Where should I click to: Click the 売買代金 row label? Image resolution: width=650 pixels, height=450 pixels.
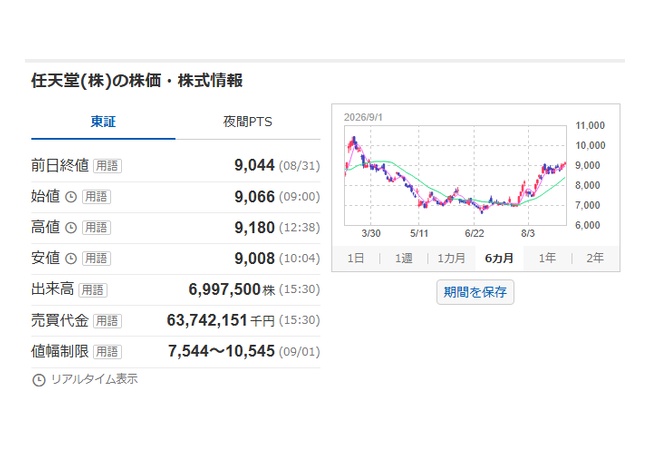[60, 320]
